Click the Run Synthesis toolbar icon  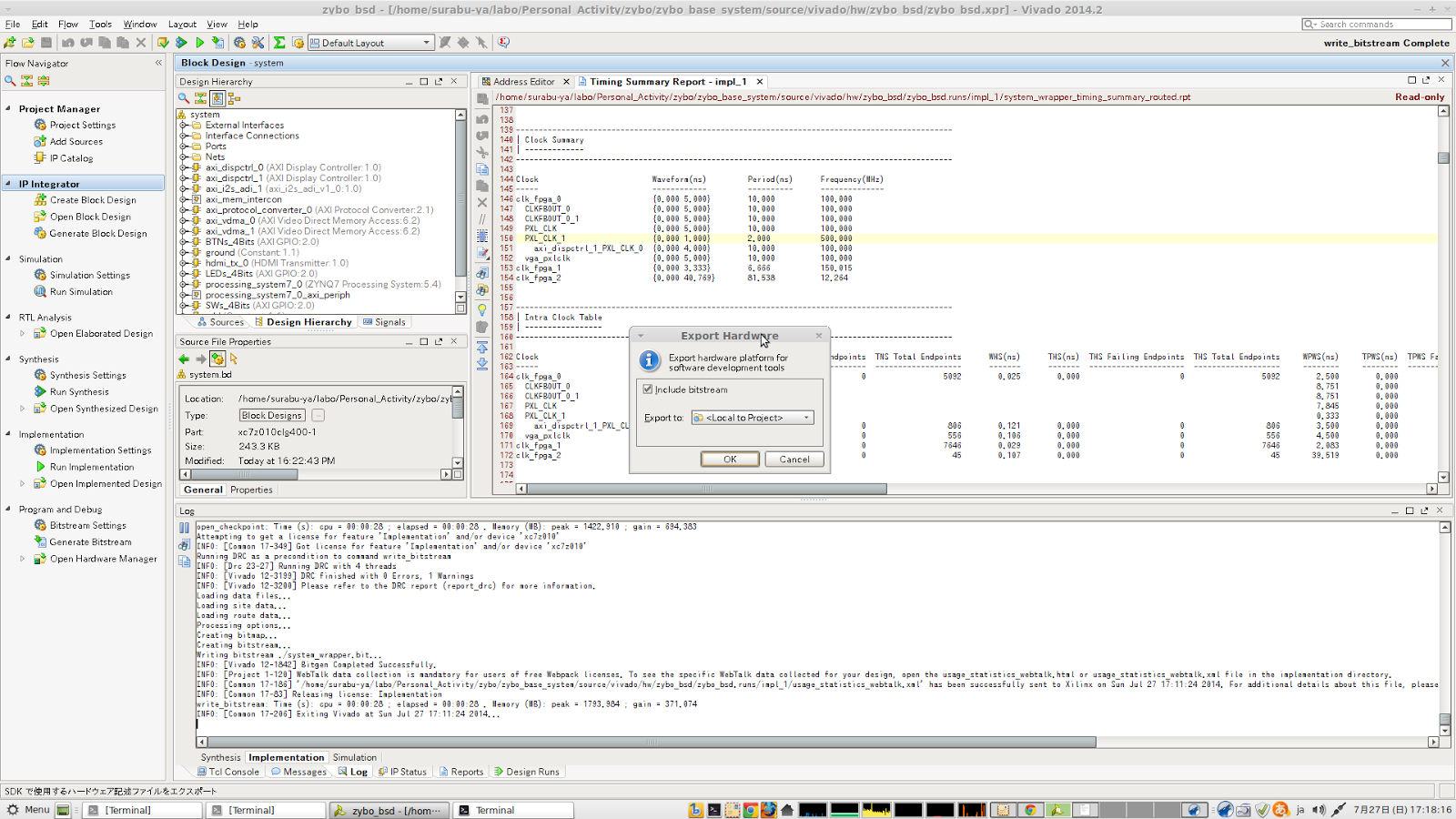click(x=181, y=43)
